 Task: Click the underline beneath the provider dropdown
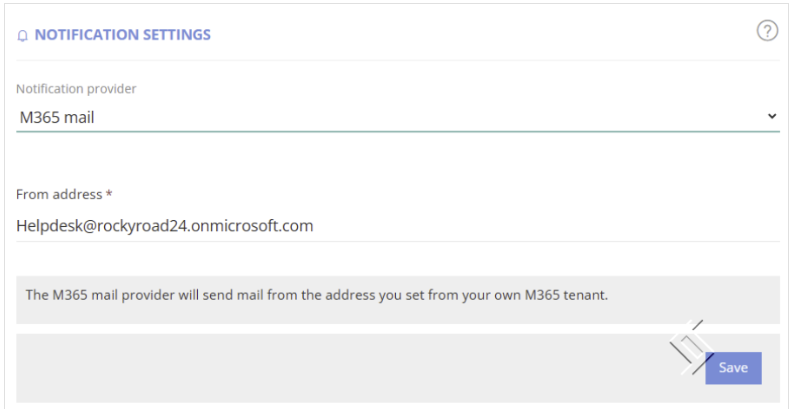(x=398, y=131)
